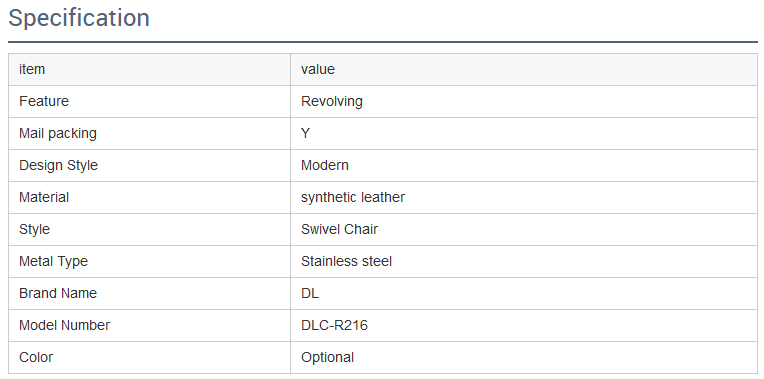This screenshot has width=764, height=379.
Task: Select the Style row label
Action: click(150, 229)
